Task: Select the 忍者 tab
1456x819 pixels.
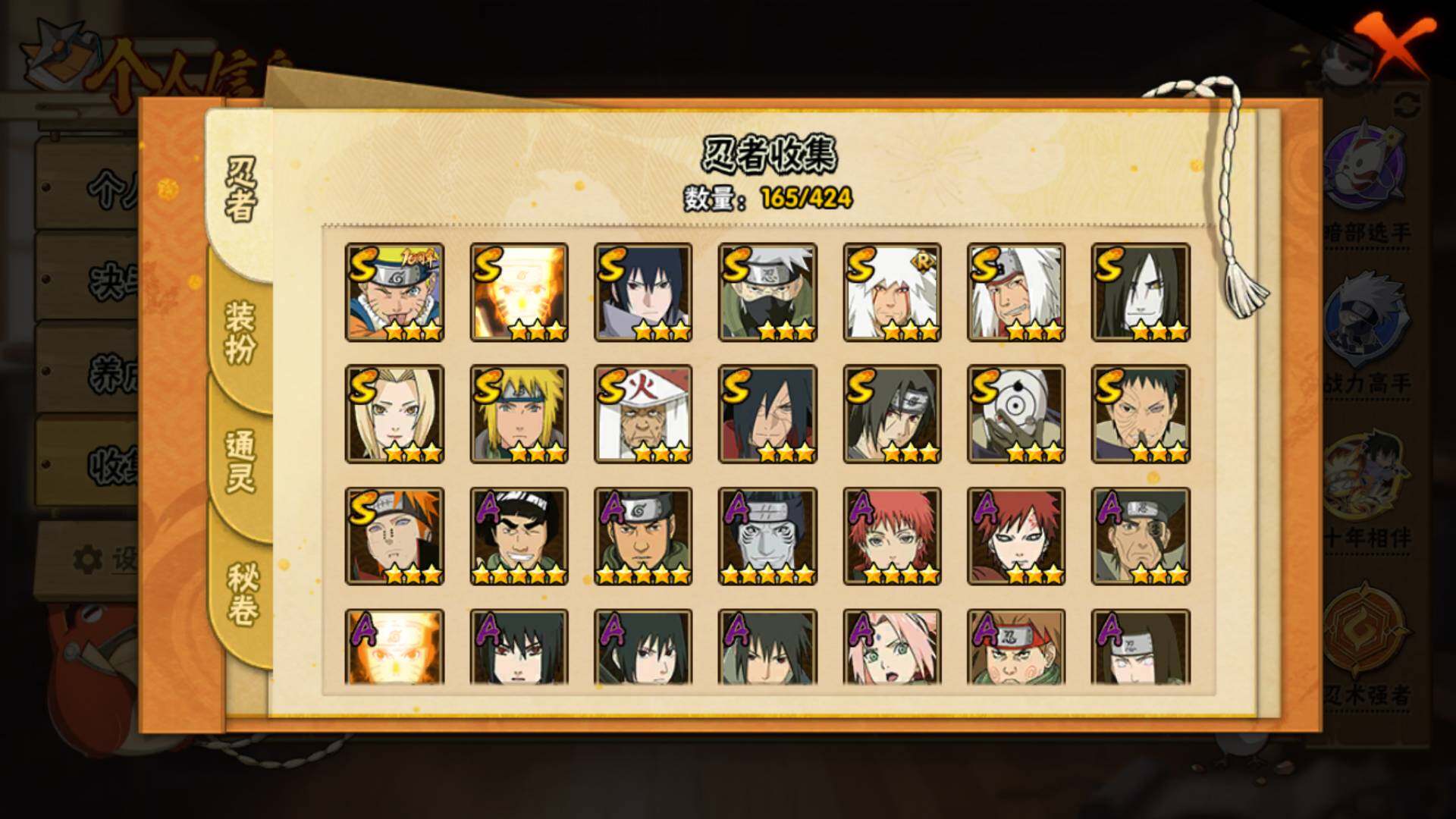Action: (x=240, y=190)
